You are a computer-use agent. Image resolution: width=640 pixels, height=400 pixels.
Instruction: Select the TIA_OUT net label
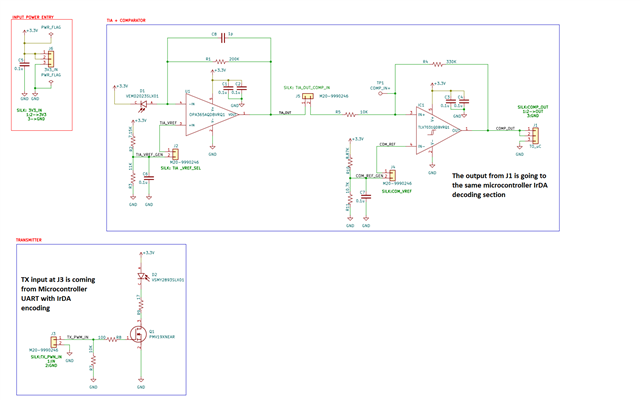pos(285,112)
